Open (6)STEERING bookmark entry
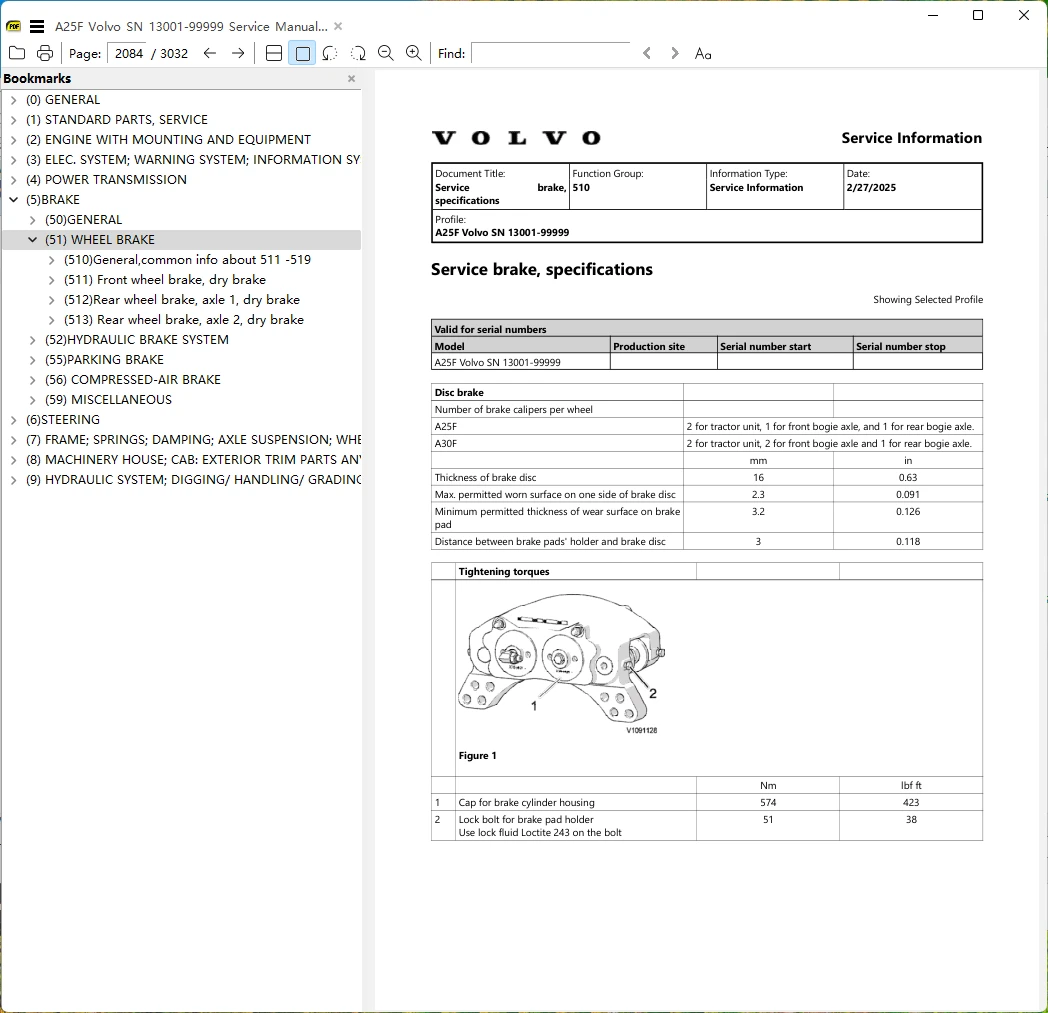This screenshot has width=1048, height=1013. point(63,420)
